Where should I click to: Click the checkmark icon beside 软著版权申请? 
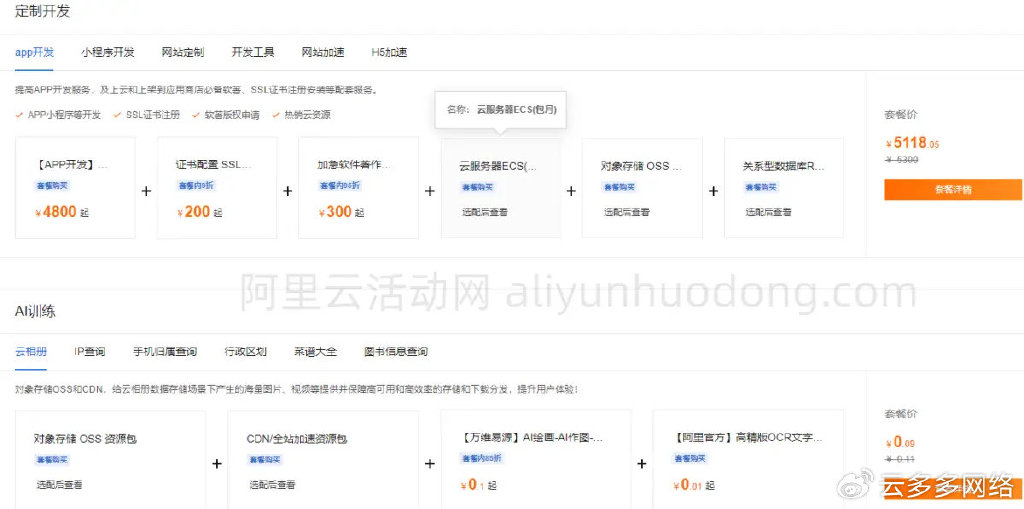pyautogui.click(x=195, y=115)
